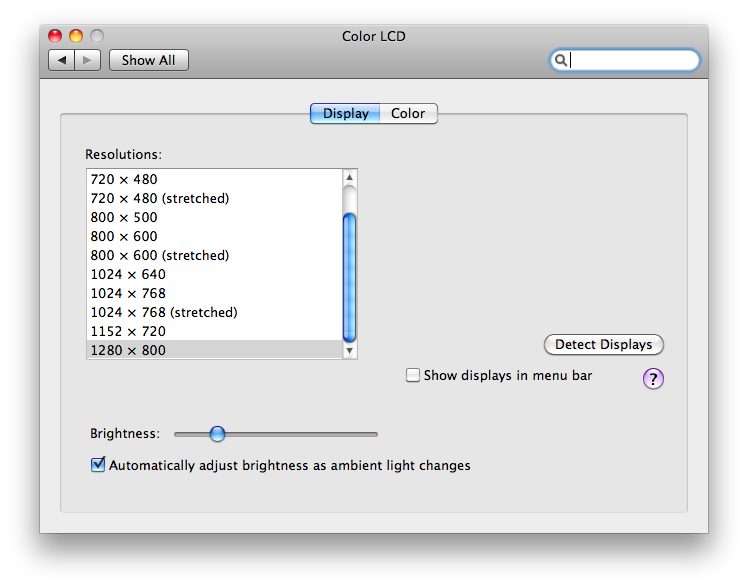Pick 1024 × 768 (stretched) resolution
This screenshot has width=748, height=588.
(215, 312)
